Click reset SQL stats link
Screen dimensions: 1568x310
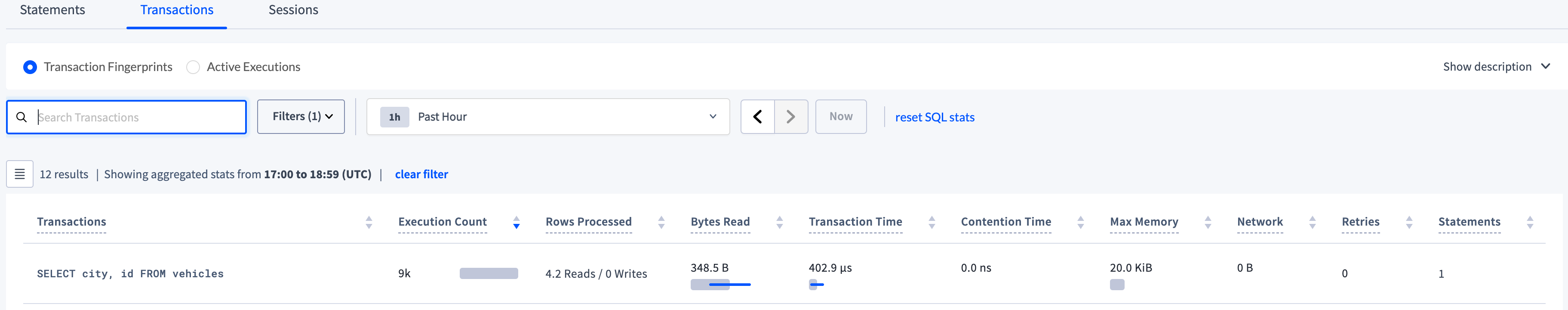click(x=935, y=117)
